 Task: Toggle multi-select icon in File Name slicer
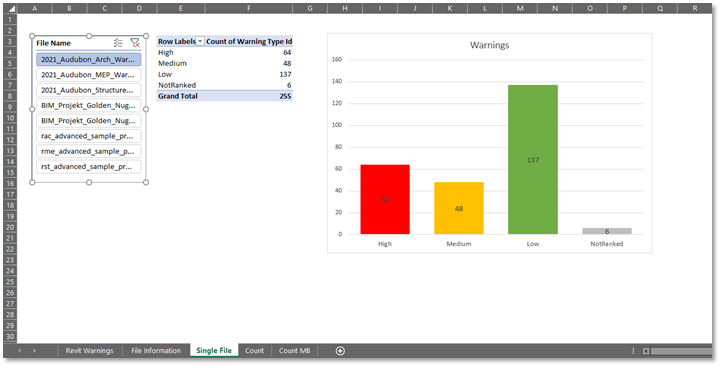click(x=118, y=43)
